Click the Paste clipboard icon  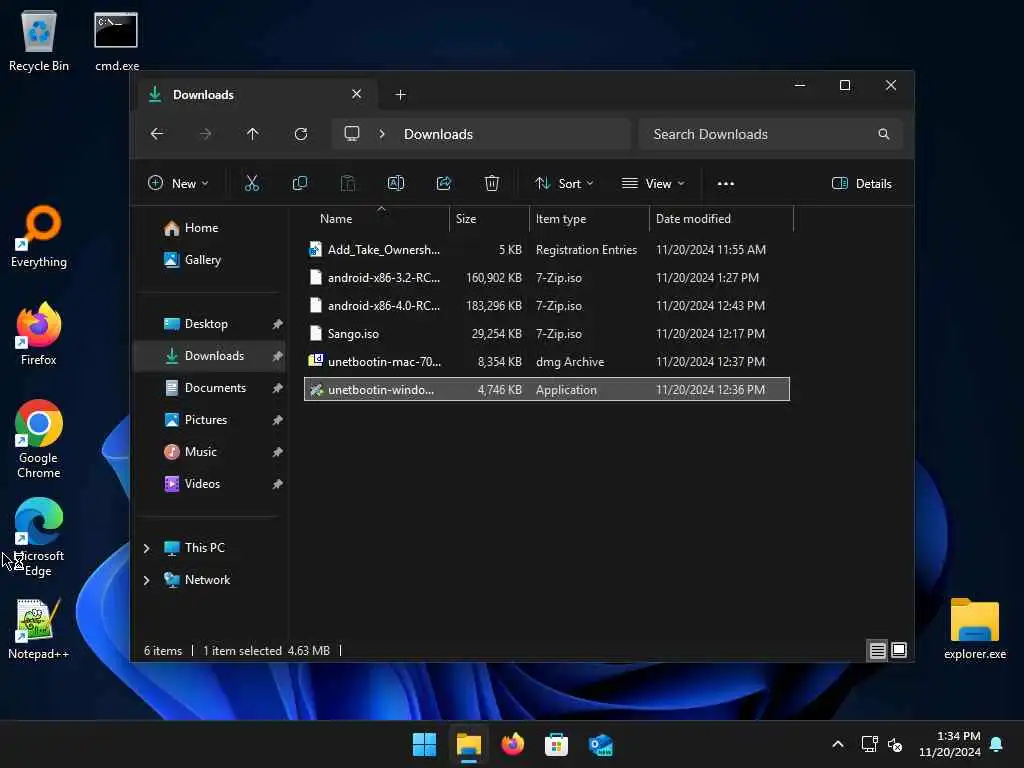tap(348, 184)
